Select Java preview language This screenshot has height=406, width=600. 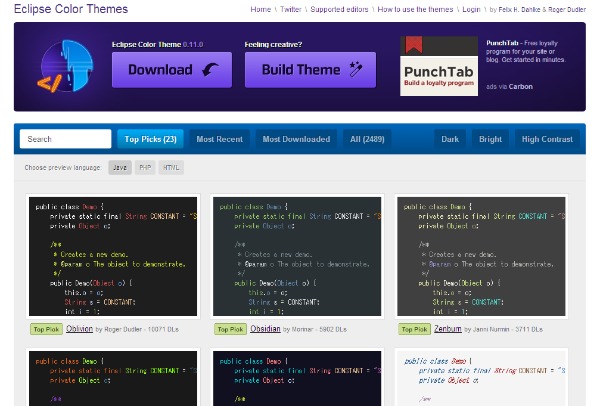click(x=120, y=167)
